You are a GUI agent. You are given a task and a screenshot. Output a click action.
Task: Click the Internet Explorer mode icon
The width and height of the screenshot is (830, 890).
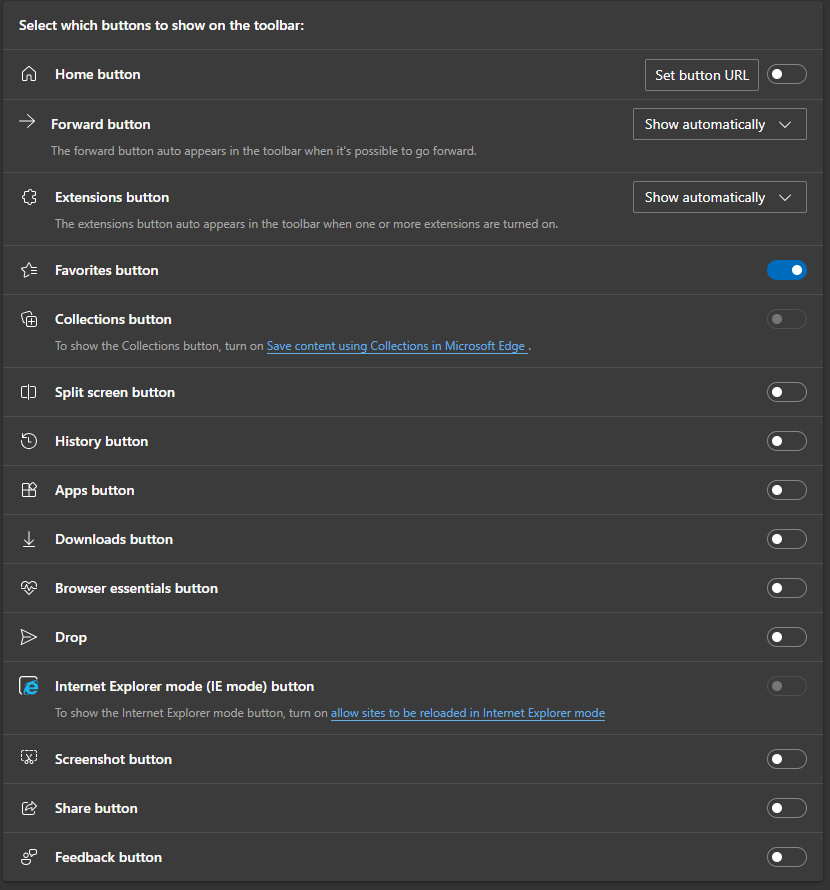29,686
